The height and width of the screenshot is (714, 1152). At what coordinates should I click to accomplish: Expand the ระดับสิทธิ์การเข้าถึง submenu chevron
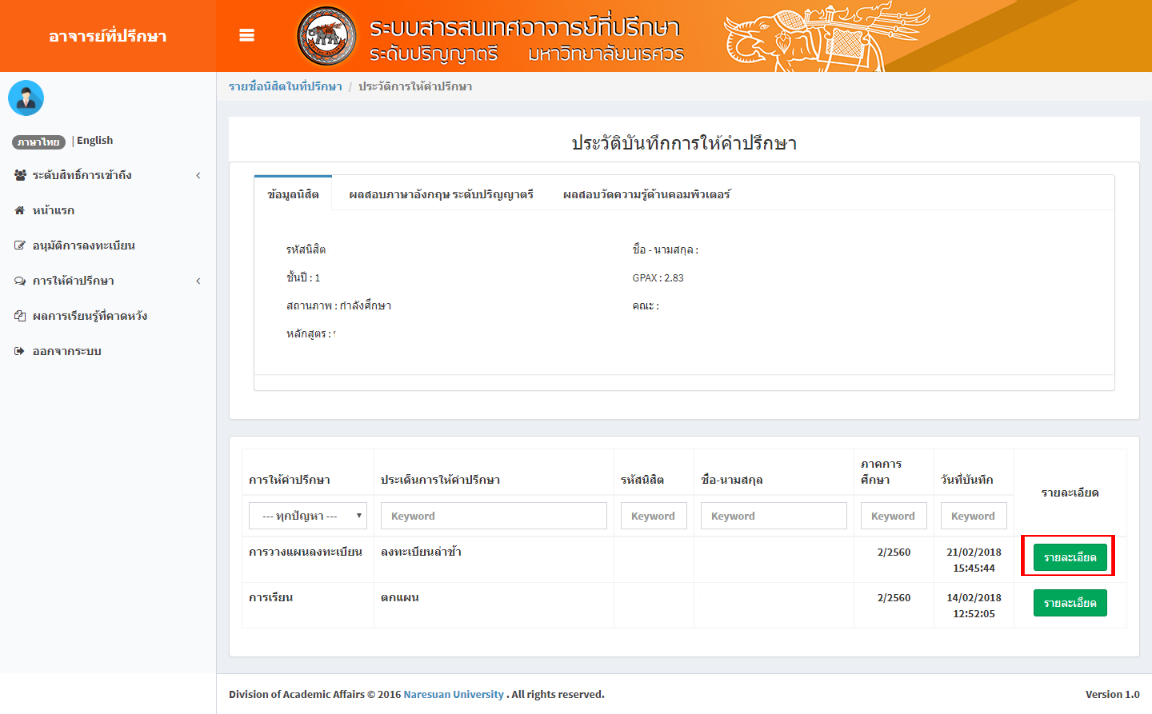198,176
